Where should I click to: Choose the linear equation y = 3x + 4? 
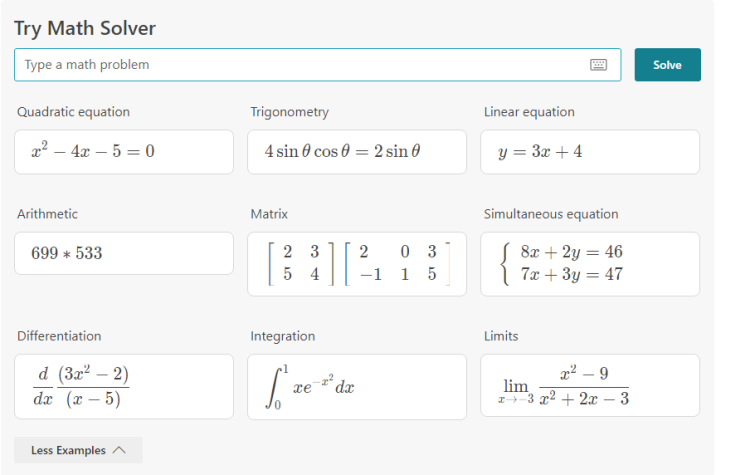[x=590, y=152]
